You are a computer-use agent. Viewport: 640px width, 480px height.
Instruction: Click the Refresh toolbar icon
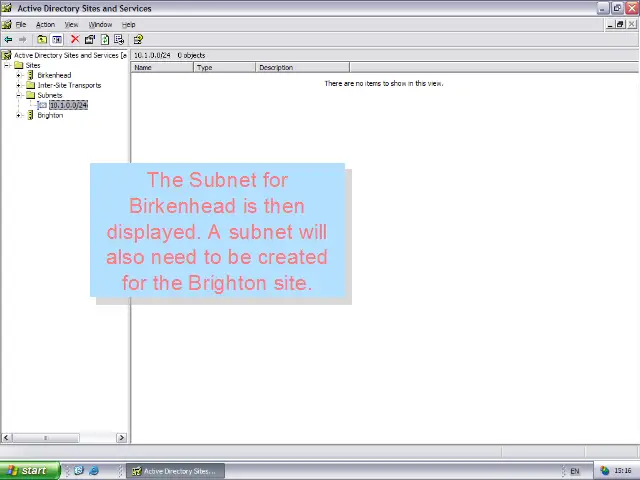(x=105, y=39)
